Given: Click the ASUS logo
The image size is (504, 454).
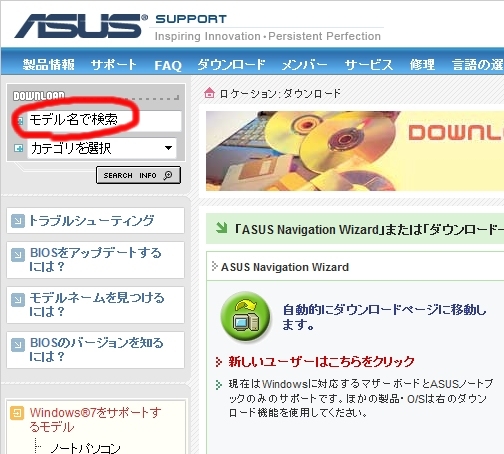Looking at the screenshot, I should [81, 26].
